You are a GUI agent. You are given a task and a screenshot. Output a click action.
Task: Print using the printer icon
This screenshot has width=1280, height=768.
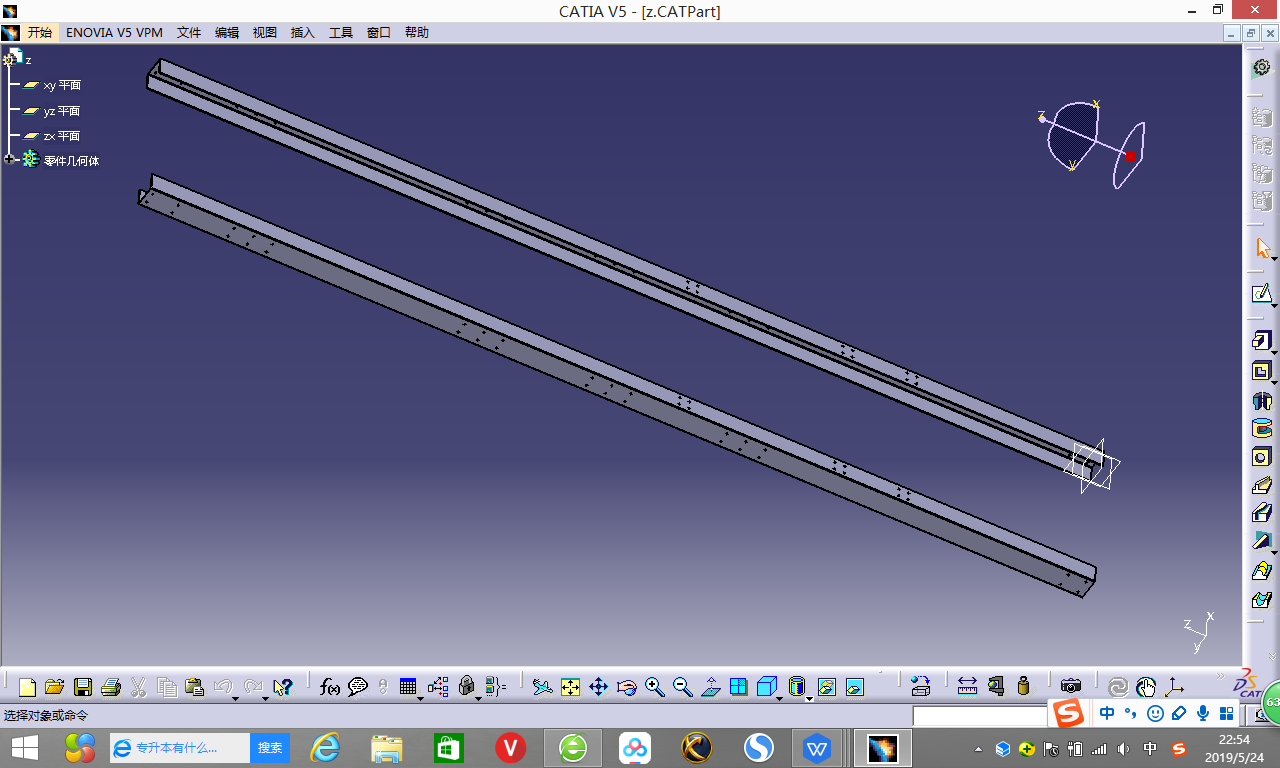111,687
